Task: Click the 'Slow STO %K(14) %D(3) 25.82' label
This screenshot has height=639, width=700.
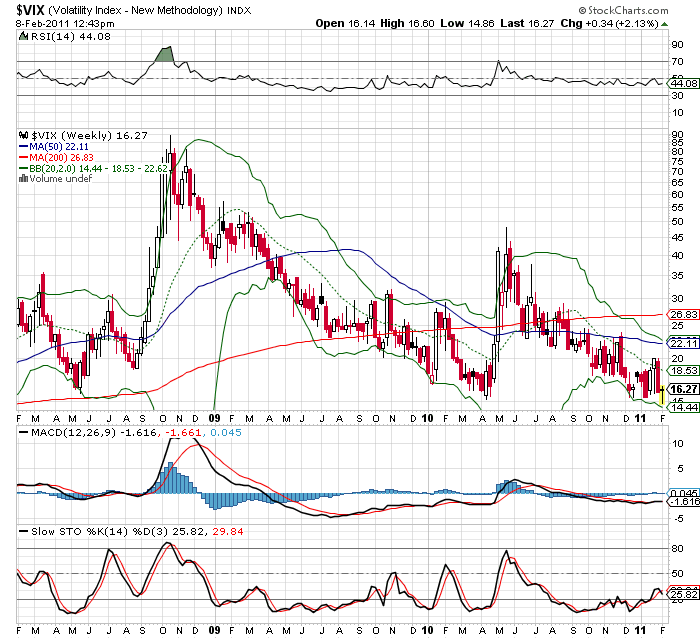Action: pyautogui.click(x=118, y=532)
